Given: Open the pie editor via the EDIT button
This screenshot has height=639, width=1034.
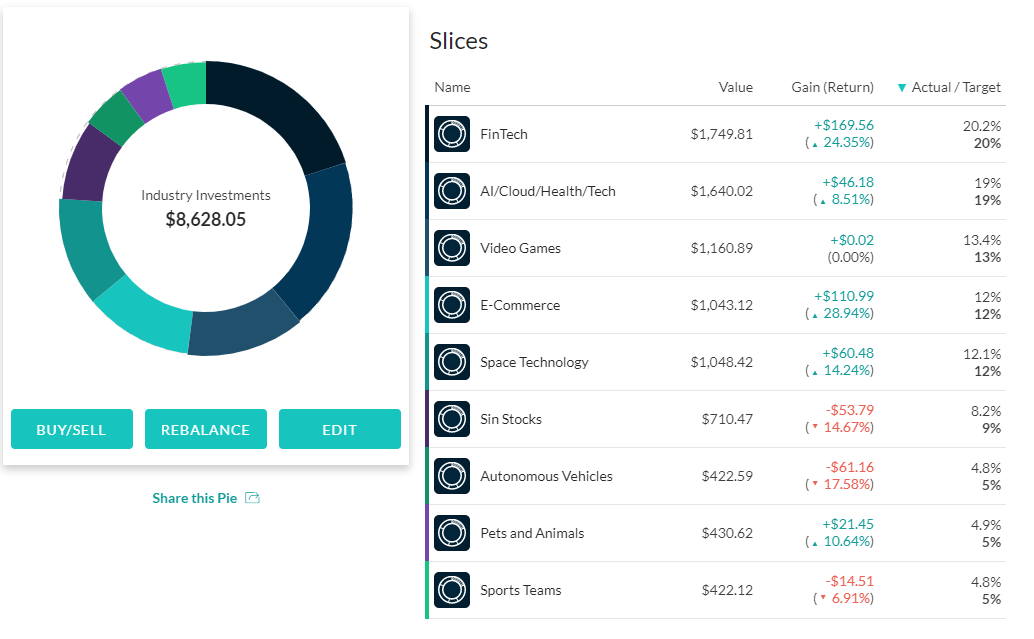Looking at the screenshot, I should click(x=340, y=428).
